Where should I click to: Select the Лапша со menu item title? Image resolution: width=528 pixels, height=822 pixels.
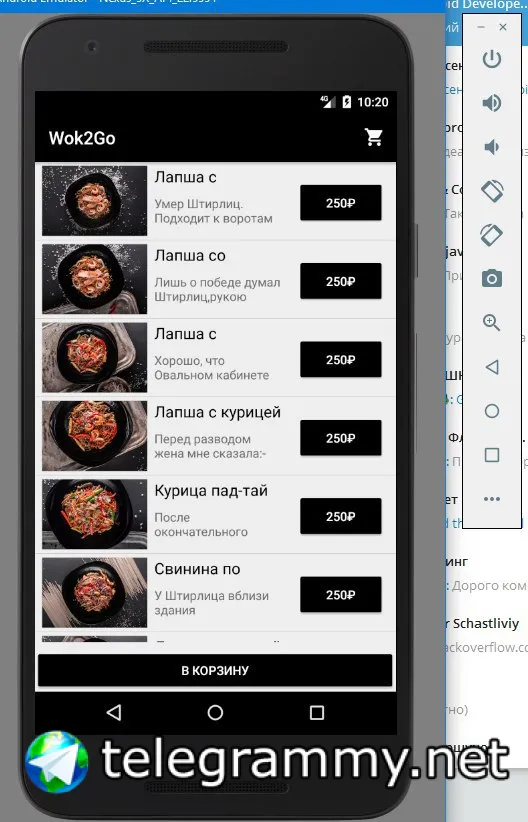click(190, 256)
